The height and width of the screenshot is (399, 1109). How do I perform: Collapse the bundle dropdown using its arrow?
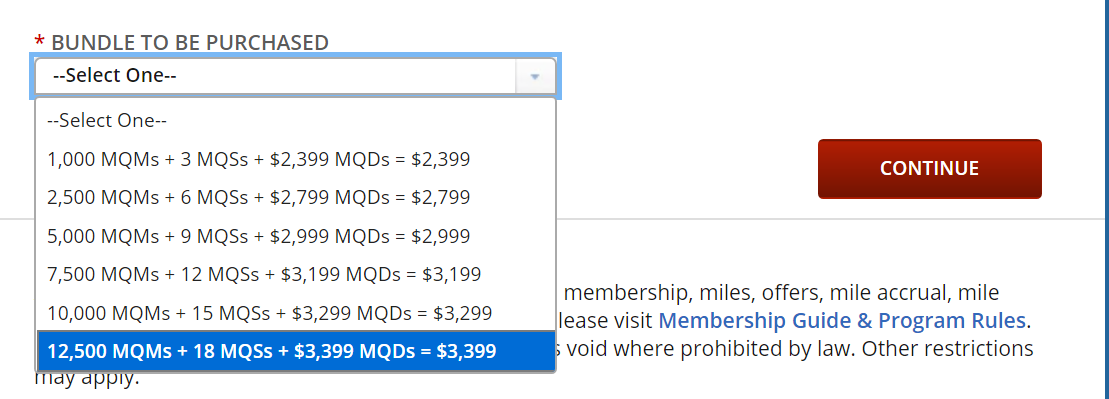(x=535, y=76)
